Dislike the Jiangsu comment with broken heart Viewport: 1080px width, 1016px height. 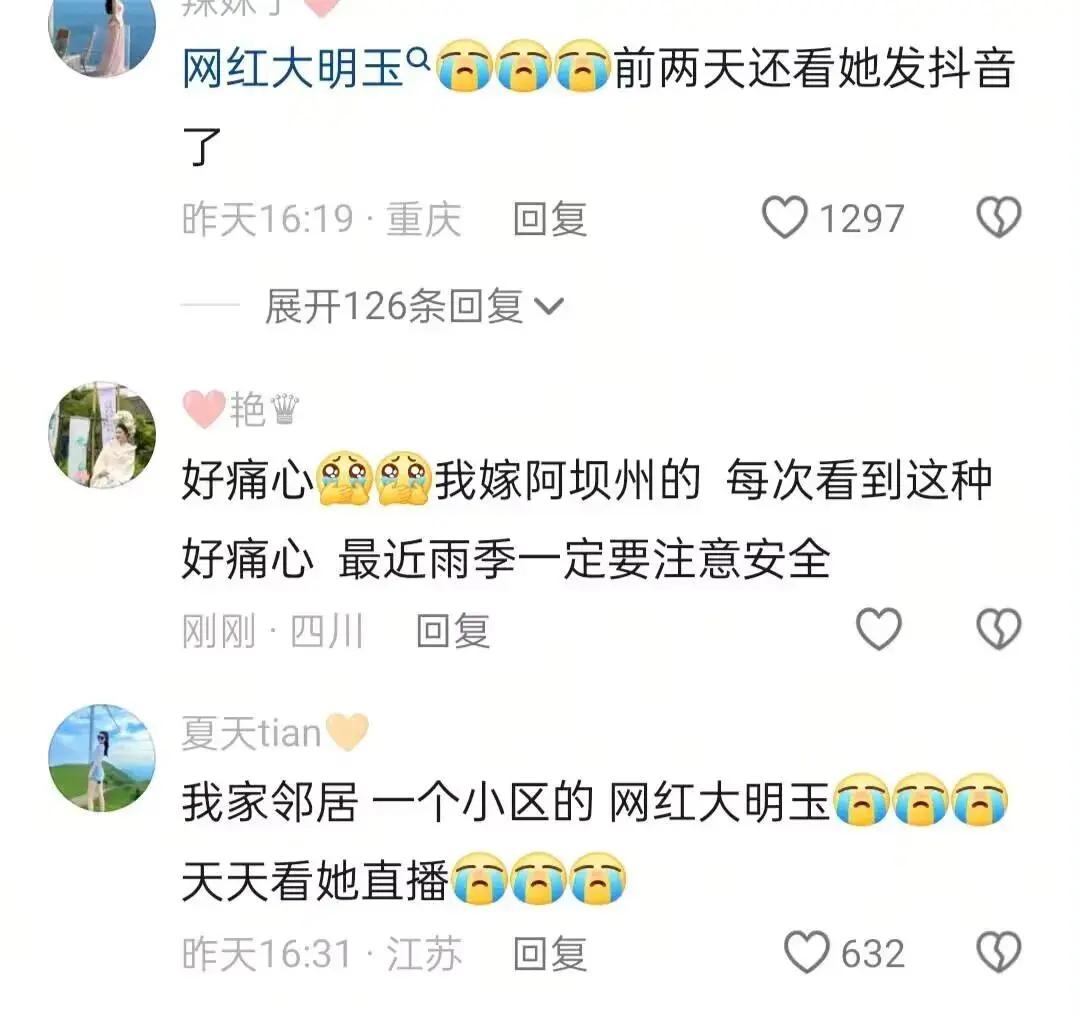[x=999, y=952]
